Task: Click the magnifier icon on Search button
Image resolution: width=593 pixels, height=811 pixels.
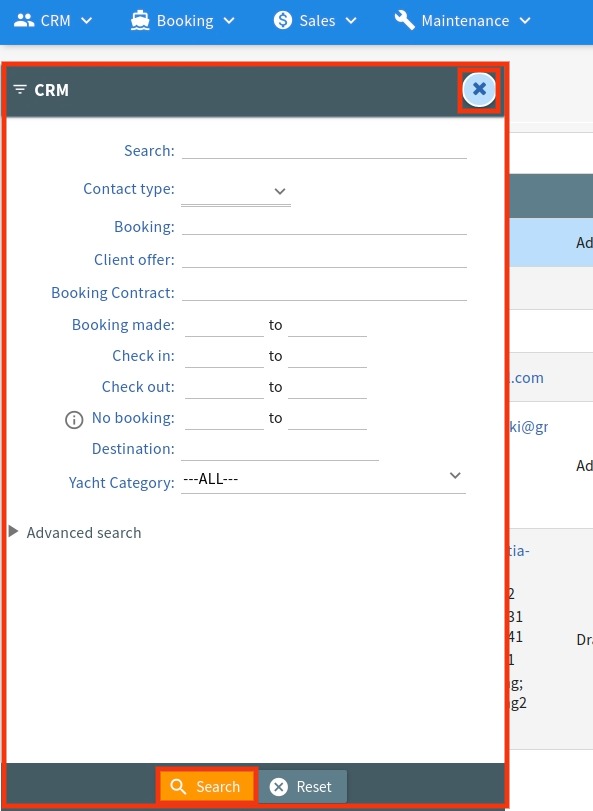Action: pyautogui.click(x=178, y=787)
